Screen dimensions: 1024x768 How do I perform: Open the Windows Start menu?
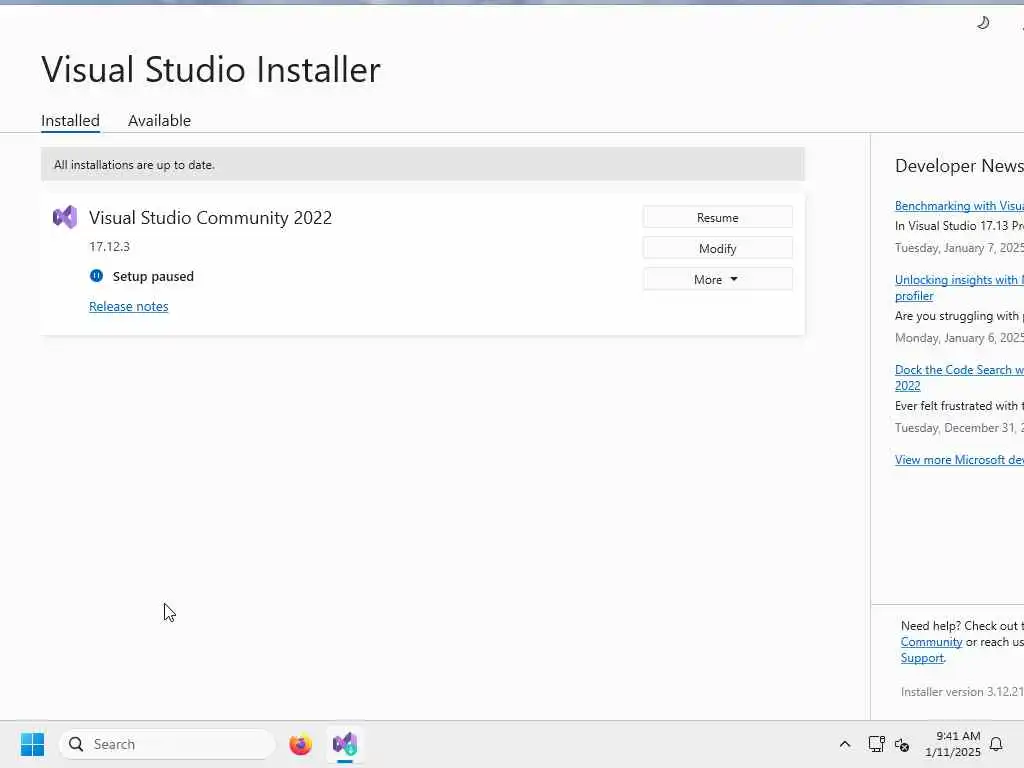coord(32,744)
